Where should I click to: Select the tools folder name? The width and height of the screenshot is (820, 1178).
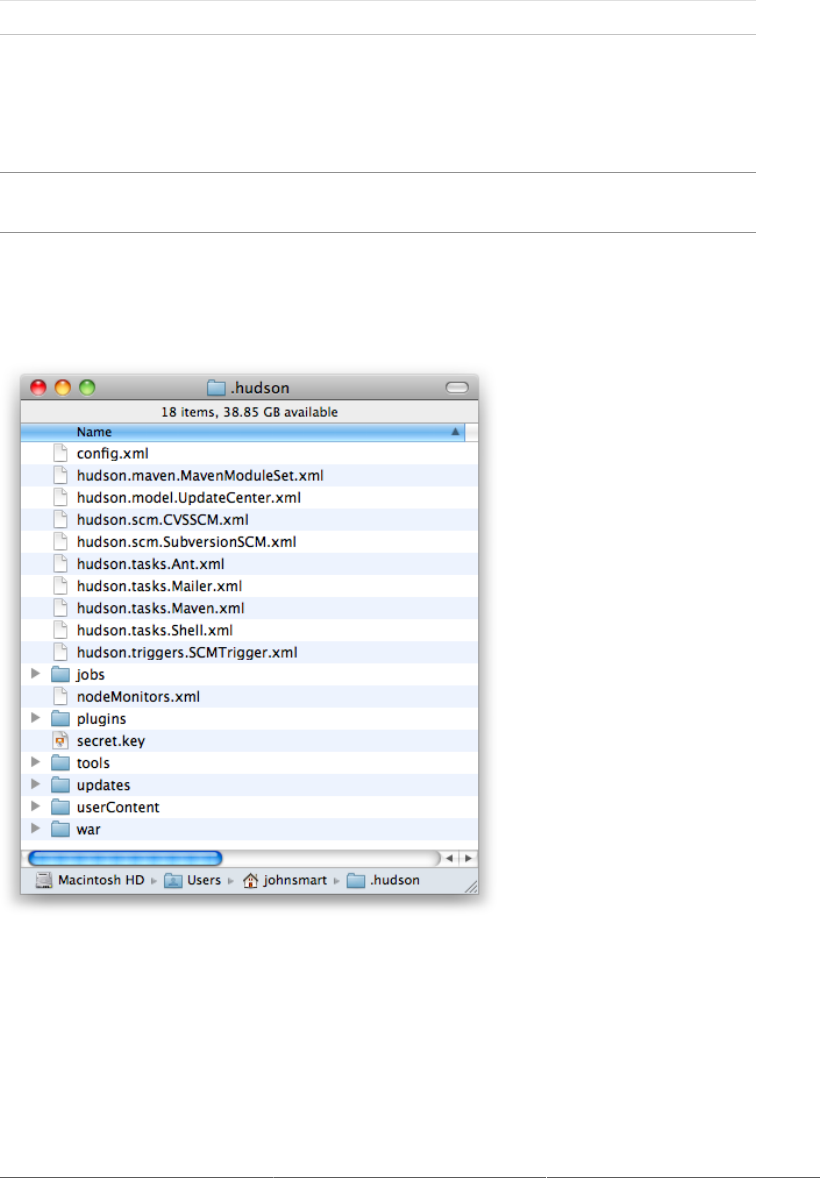point(93,763)
